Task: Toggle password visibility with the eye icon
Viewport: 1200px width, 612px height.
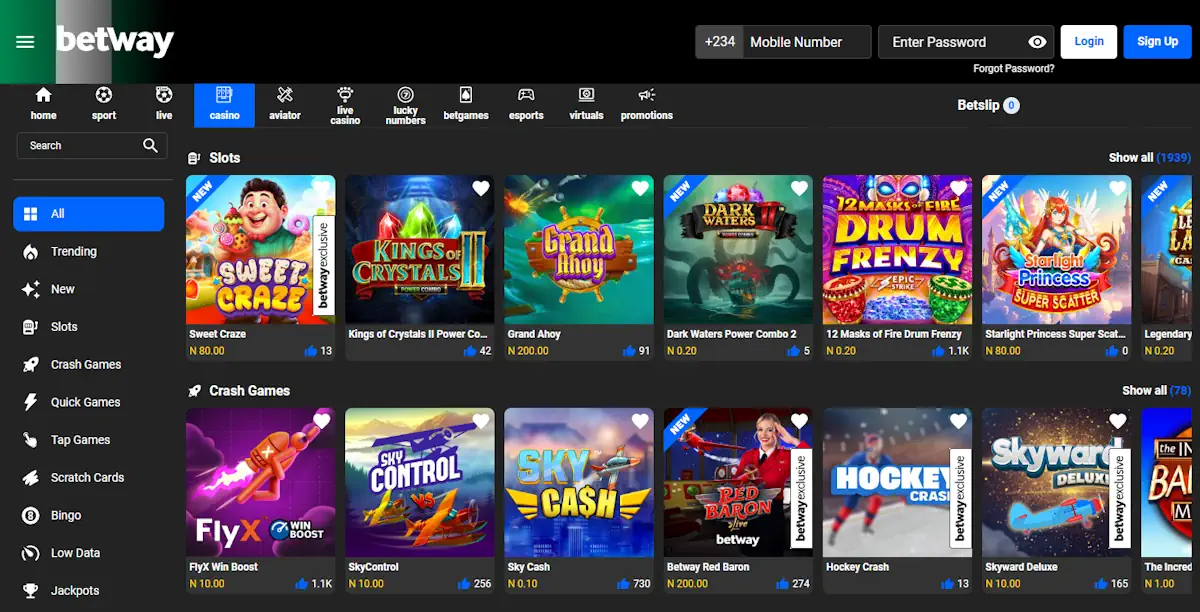Action: pos(1037,41)
